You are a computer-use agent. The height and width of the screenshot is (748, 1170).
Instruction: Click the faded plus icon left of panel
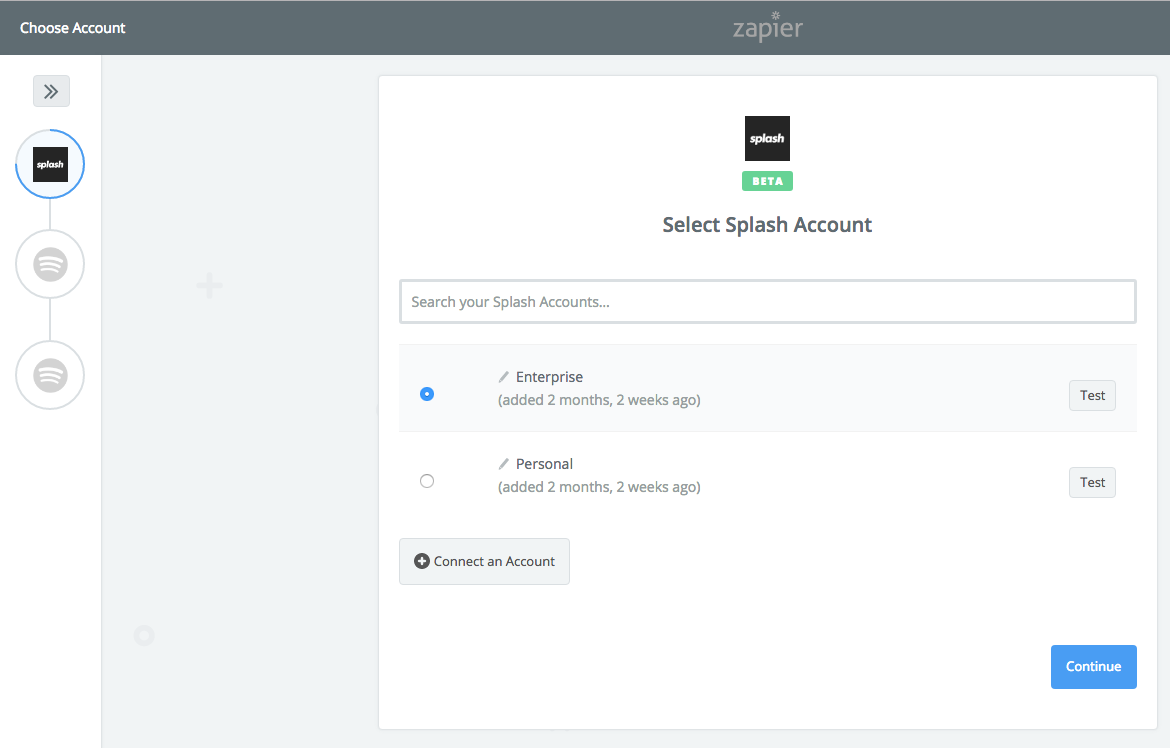(x=209, y=285)
